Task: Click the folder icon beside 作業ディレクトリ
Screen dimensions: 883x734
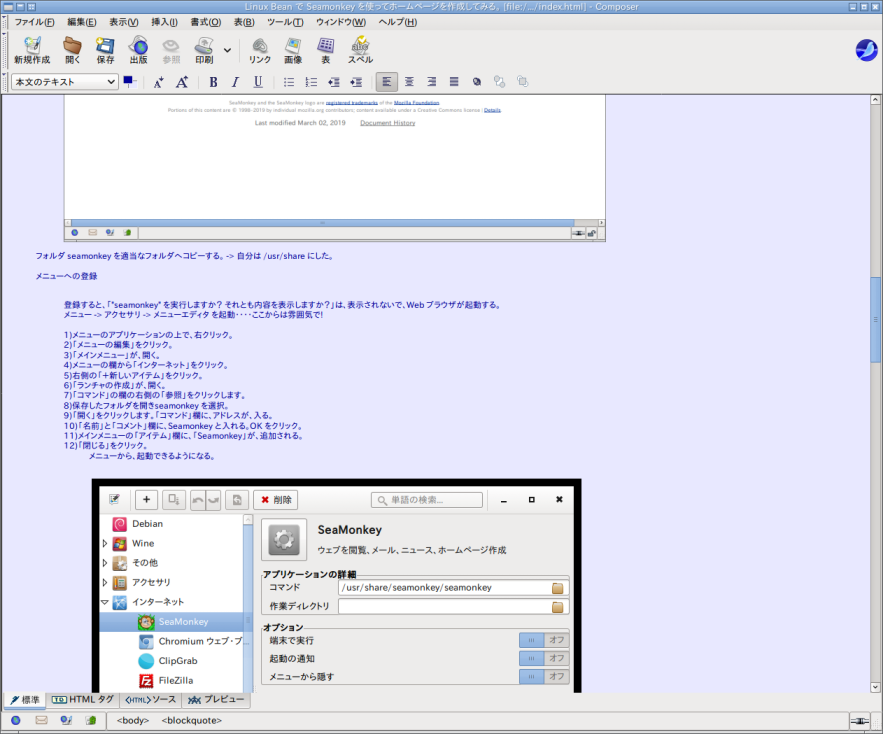Action: 558,607
